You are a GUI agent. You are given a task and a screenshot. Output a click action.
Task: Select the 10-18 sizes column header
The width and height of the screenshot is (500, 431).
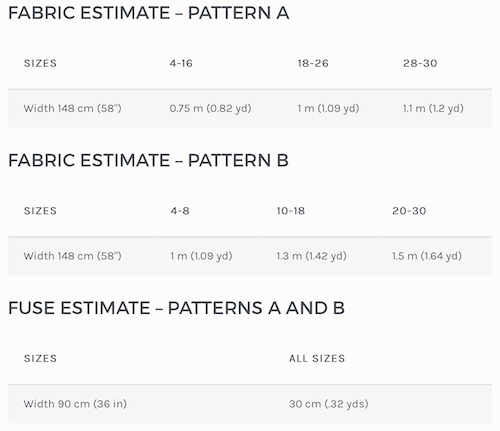coord(291,211)
